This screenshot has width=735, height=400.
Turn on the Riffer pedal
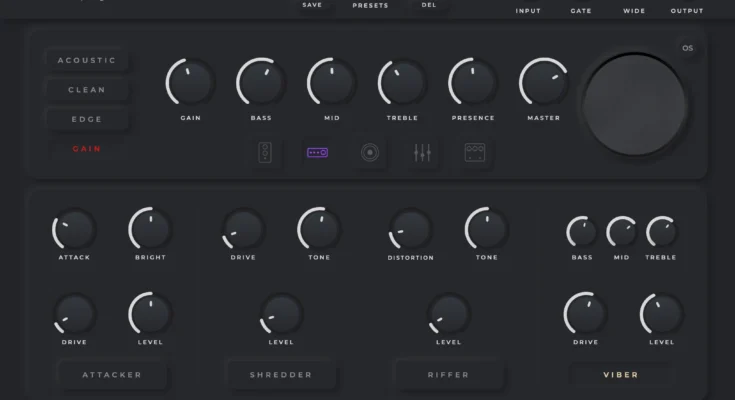(x=449, y=375)
